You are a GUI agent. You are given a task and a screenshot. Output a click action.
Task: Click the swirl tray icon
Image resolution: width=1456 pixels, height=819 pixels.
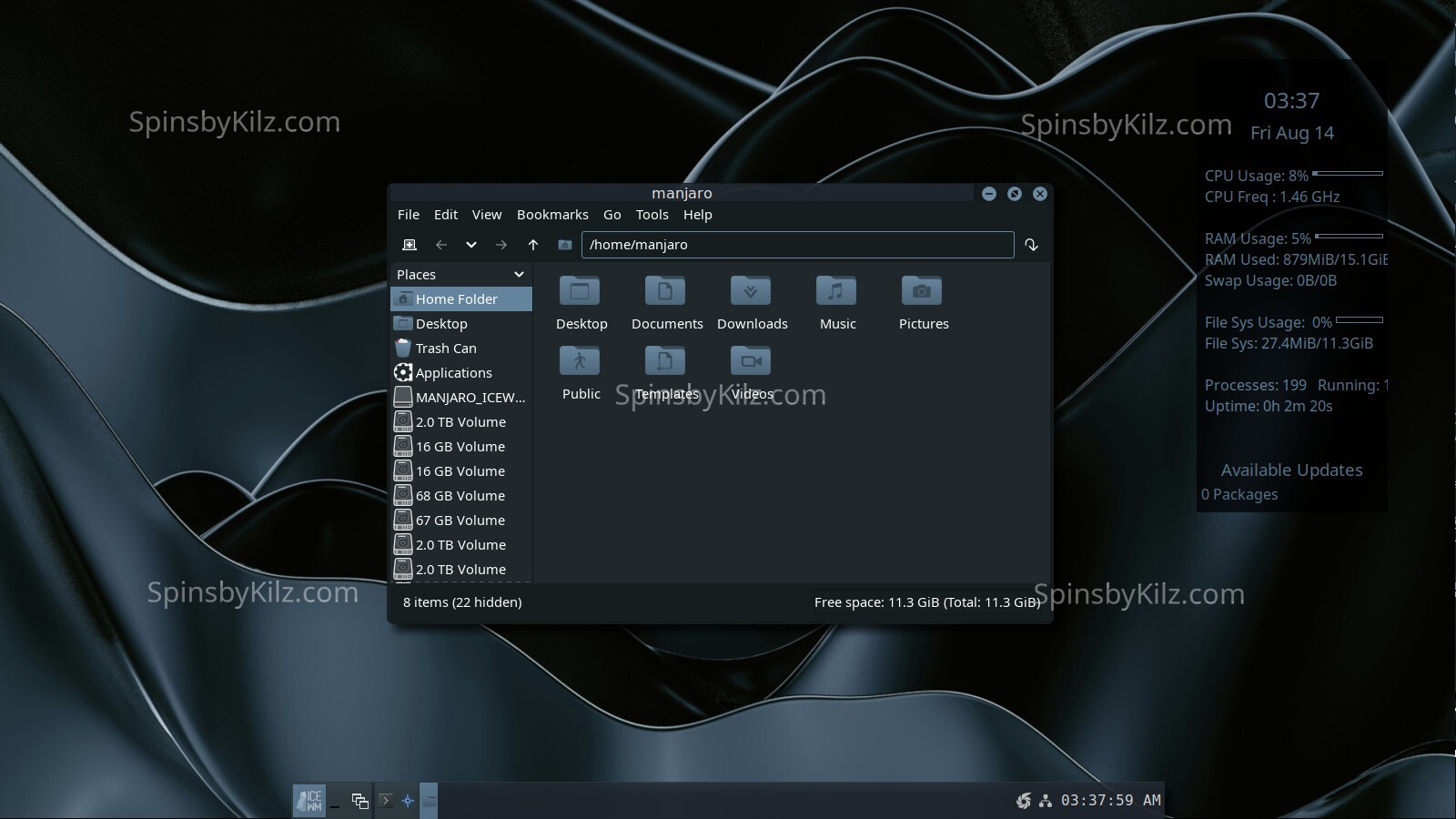point(1024,801)
